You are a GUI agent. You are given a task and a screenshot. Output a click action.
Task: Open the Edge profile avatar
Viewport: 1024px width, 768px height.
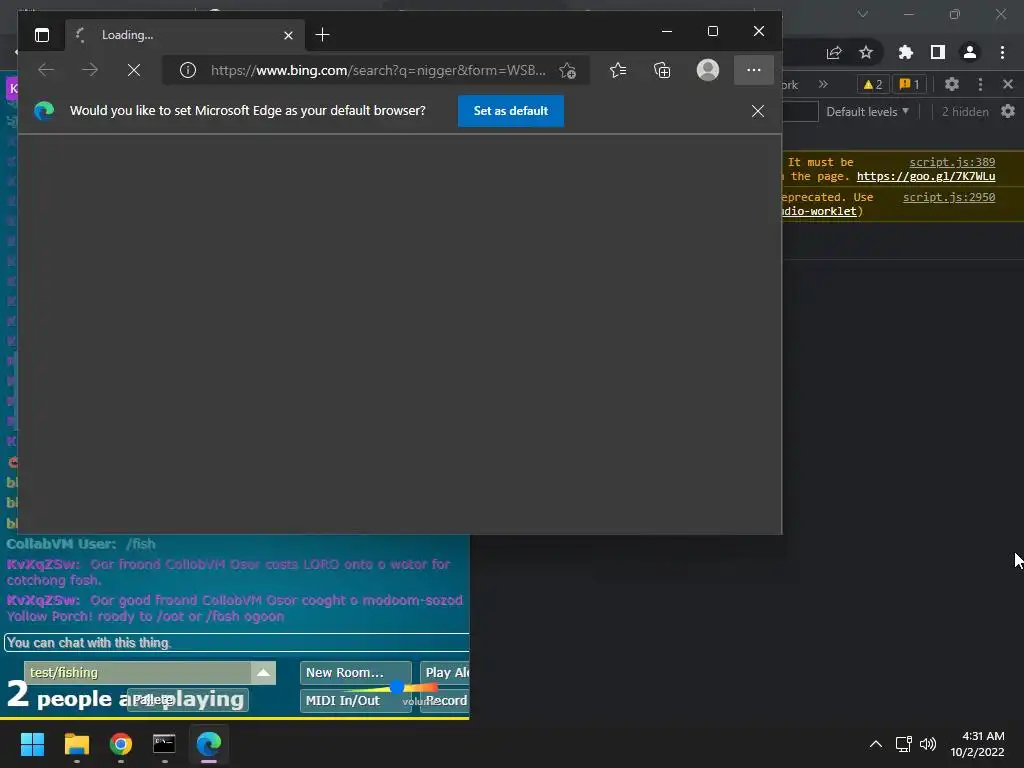[x=708, y=70]
